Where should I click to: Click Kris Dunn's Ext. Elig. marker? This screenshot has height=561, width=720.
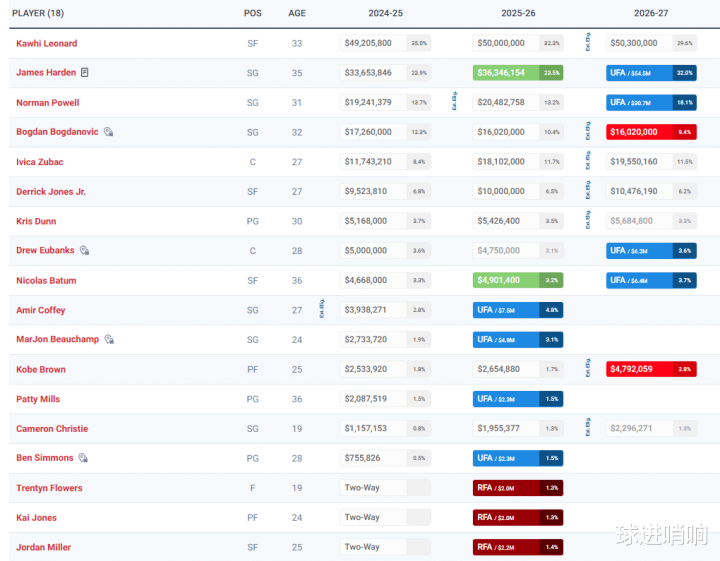pyautogui.click(x=588, y=219)
